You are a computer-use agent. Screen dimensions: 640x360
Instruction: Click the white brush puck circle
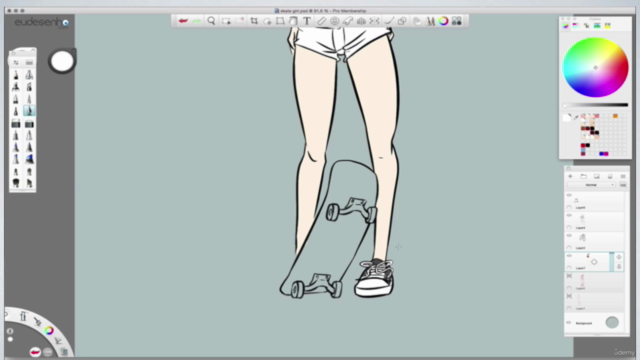point(62,62)
